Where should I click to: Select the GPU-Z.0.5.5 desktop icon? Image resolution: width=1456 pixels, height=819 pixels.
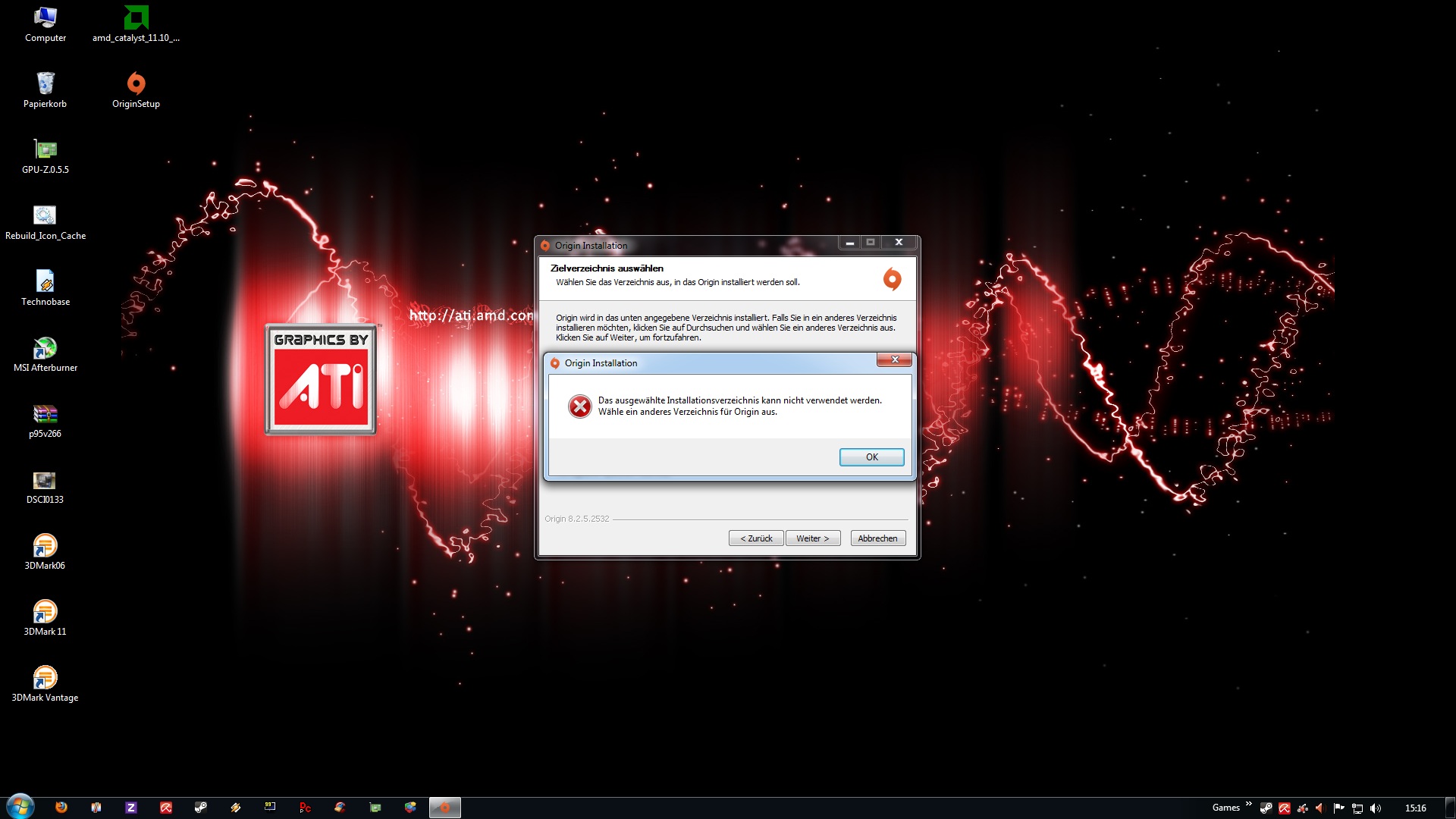(x=45, y=156)
